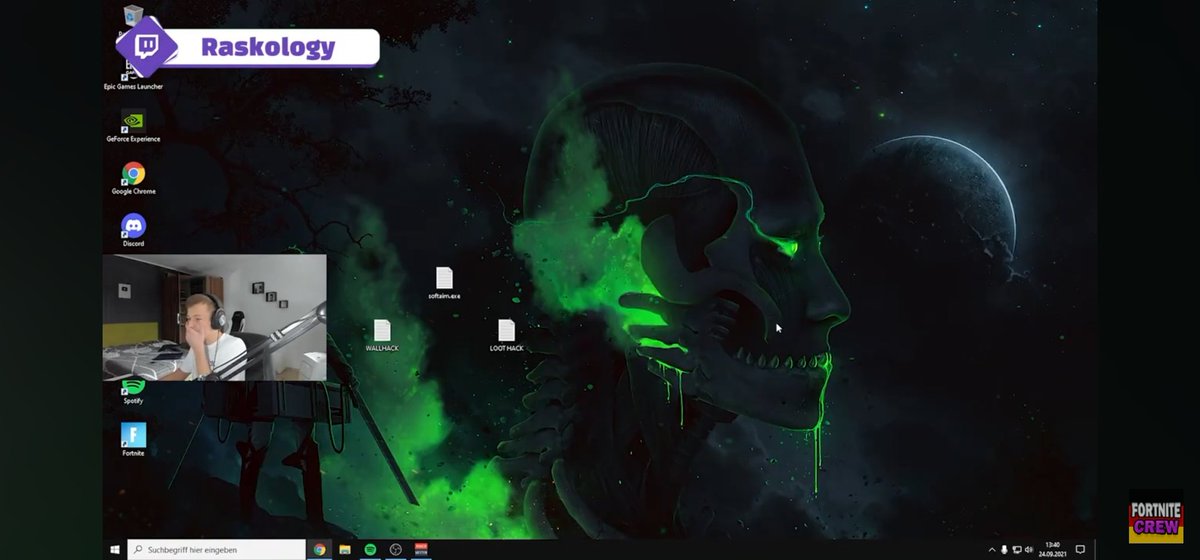
Task: Open the network tray icon
Action: coord(1017,549)
